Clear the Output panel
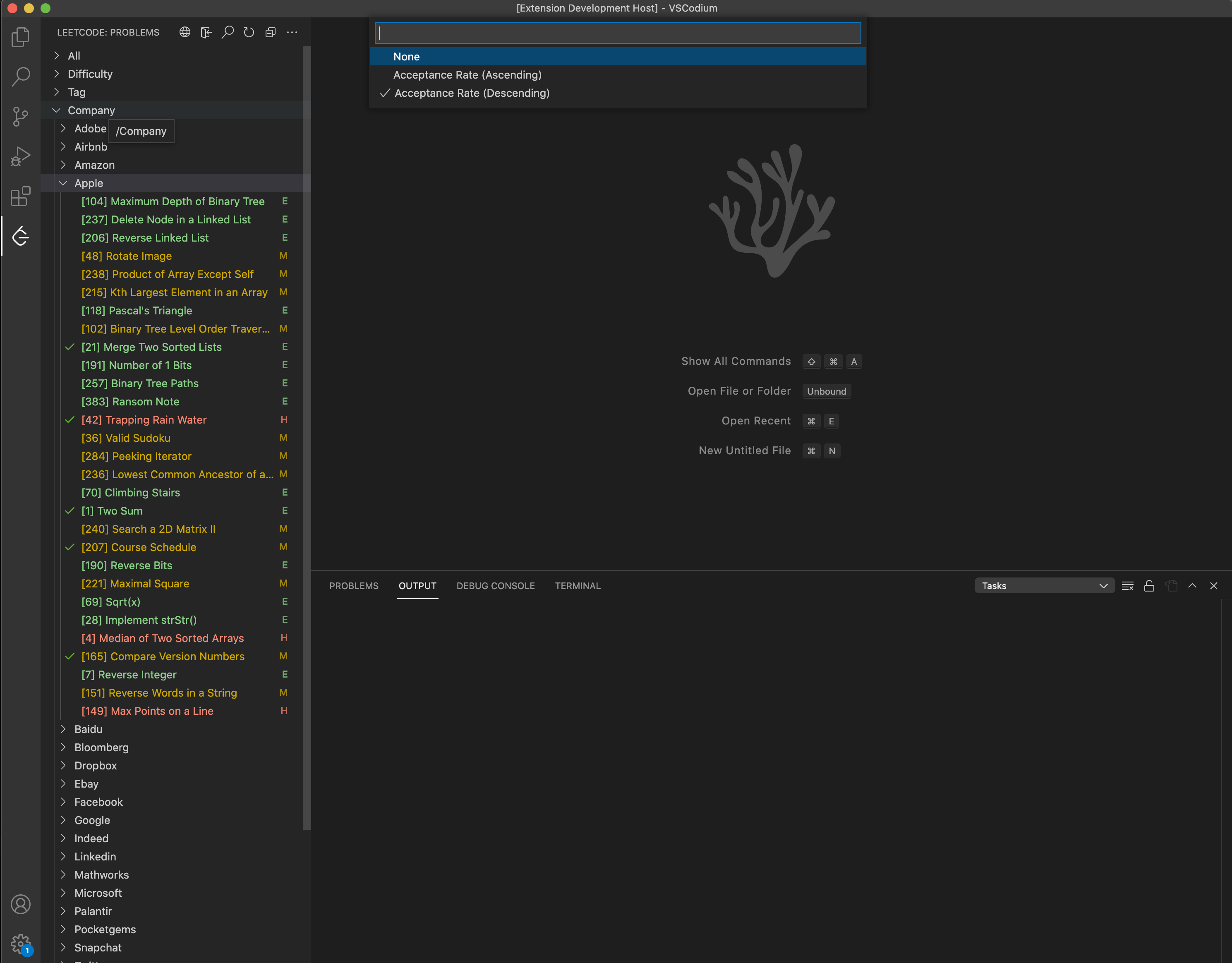Viewport: 1232px width, 963px height. click(x=1128, y=586)
